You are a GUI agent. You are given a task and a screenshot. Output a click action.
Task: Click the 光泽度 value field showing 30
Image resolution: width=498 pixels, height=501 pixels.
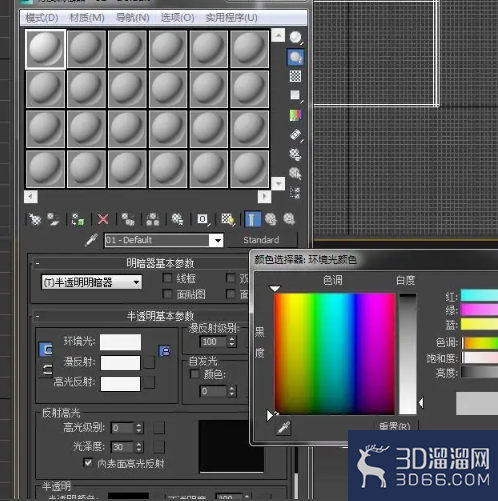point(123,447)
